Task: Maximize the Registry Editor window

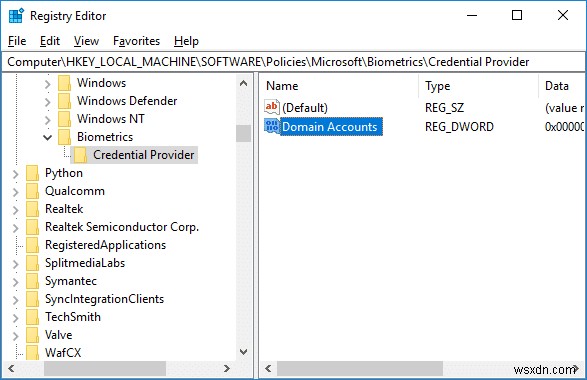Action: 517,15
